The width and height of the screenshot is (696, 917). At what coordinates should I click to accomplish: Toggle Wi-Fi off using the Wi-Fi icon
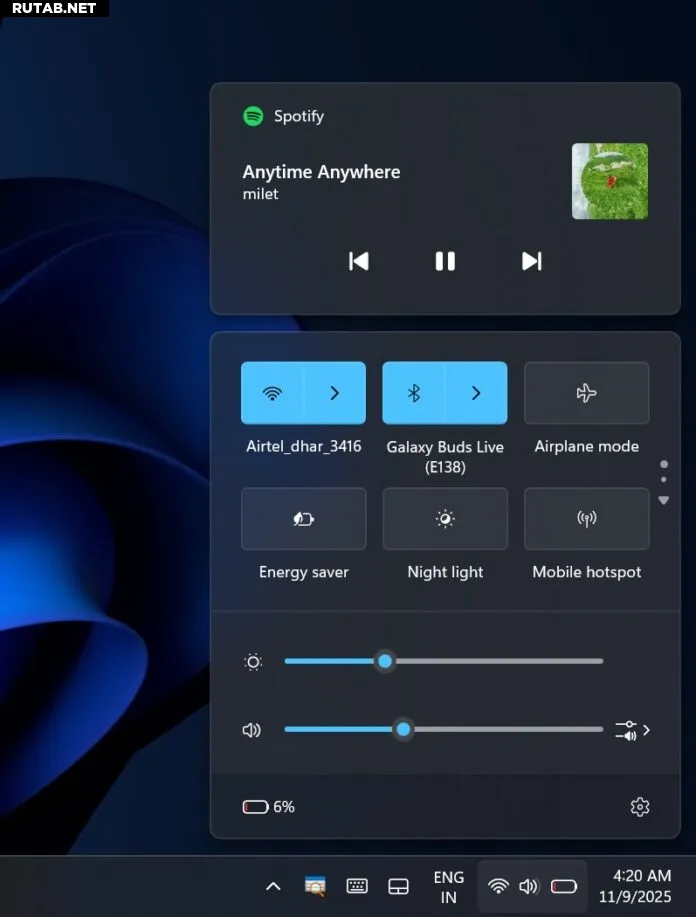272,393
